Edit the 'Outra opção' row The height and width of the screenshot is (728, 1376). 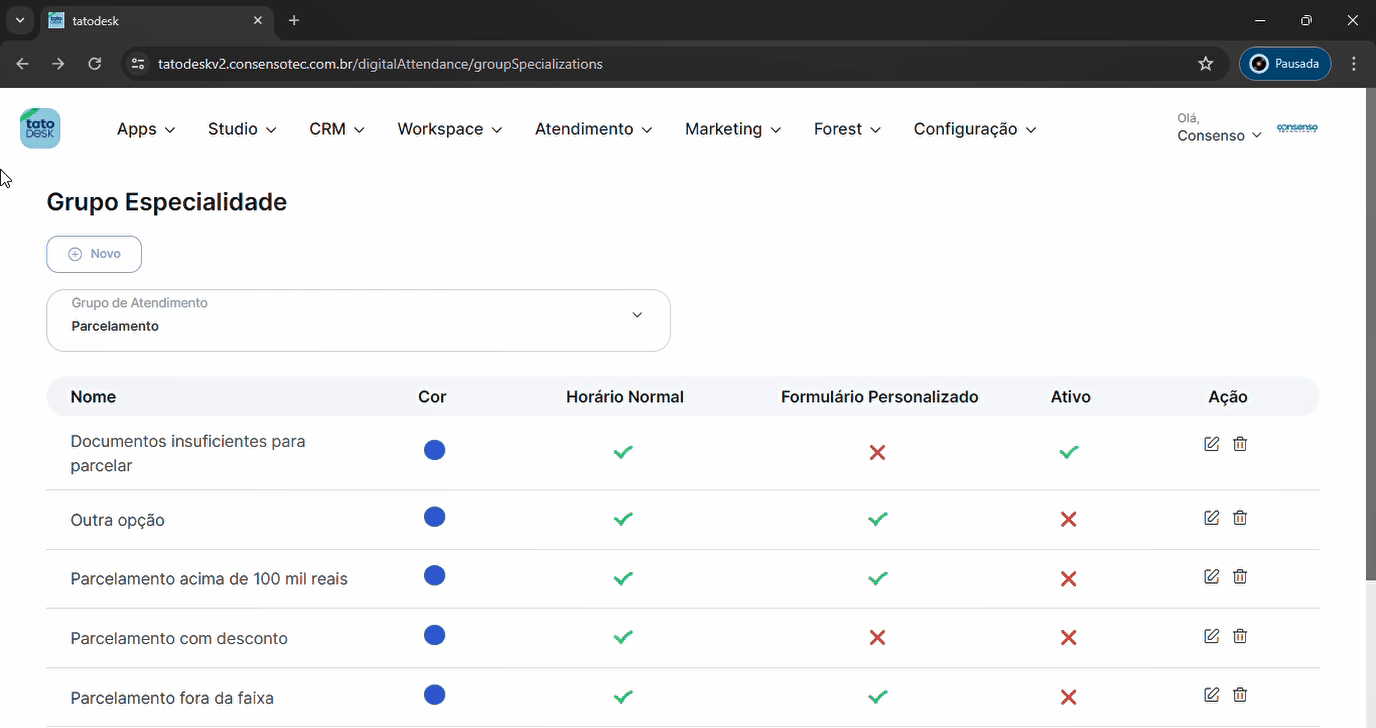(x=1211, y=518)
